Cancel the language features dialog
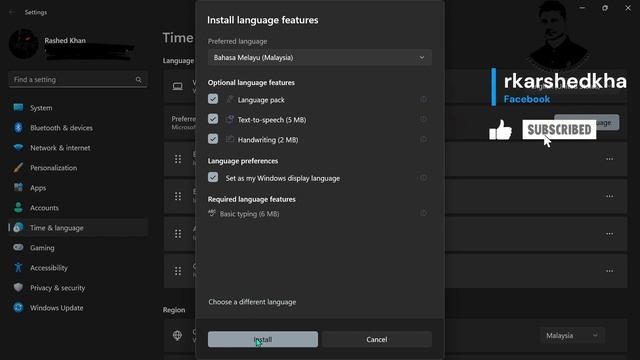This screenshot has width=640, height=360. [x=377, y=339]
